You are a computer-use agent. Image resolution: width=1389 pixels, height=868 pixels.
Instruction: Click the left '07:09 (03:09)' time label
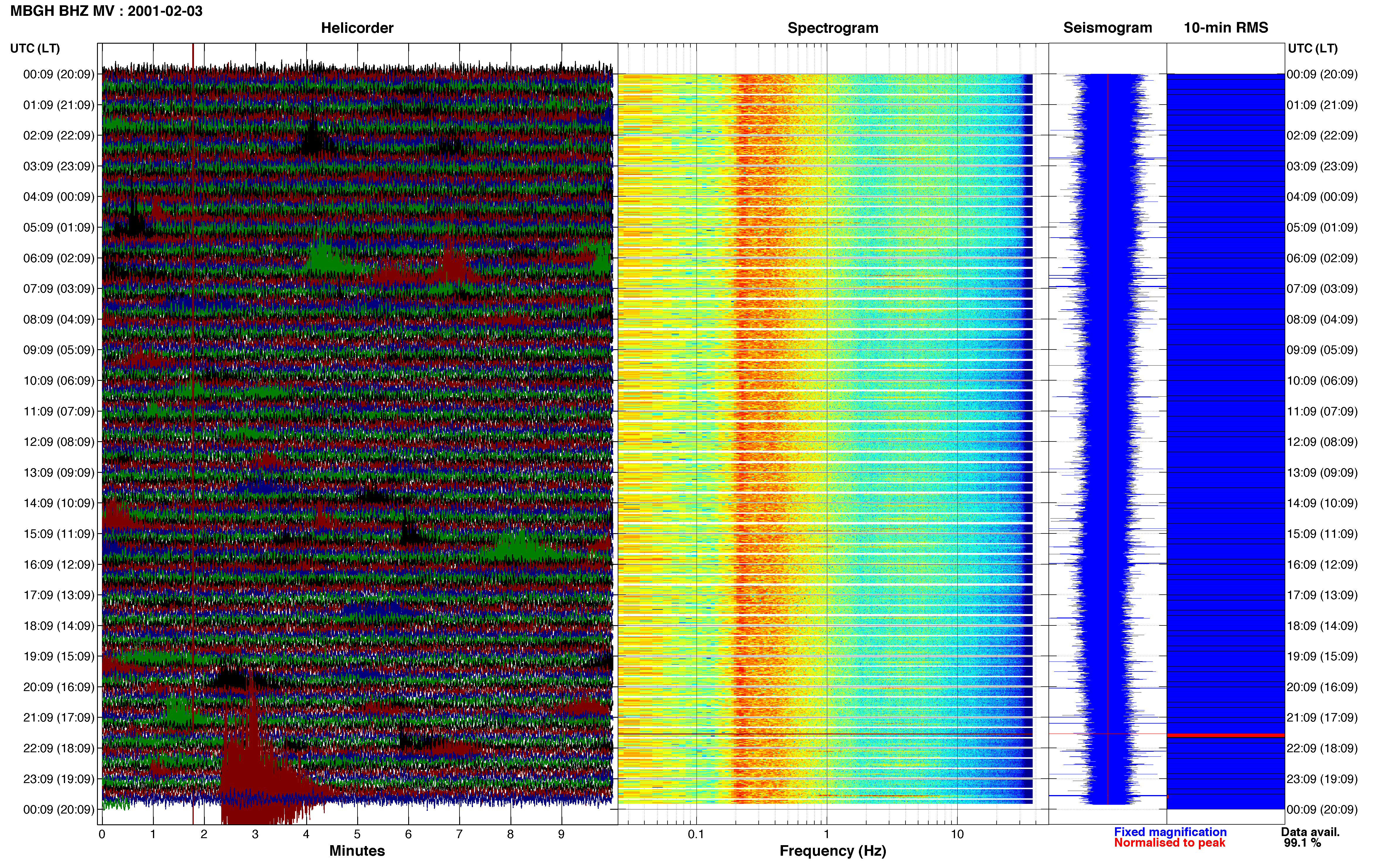pyautogui.click(x=59, y=289)
